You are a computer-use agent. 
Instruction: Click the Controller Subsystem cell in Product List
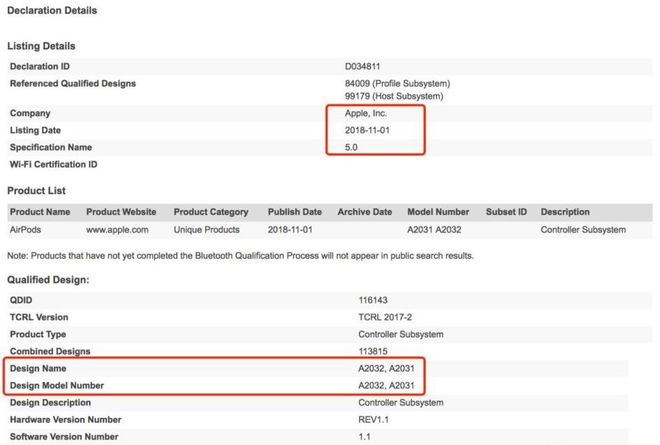583,230
